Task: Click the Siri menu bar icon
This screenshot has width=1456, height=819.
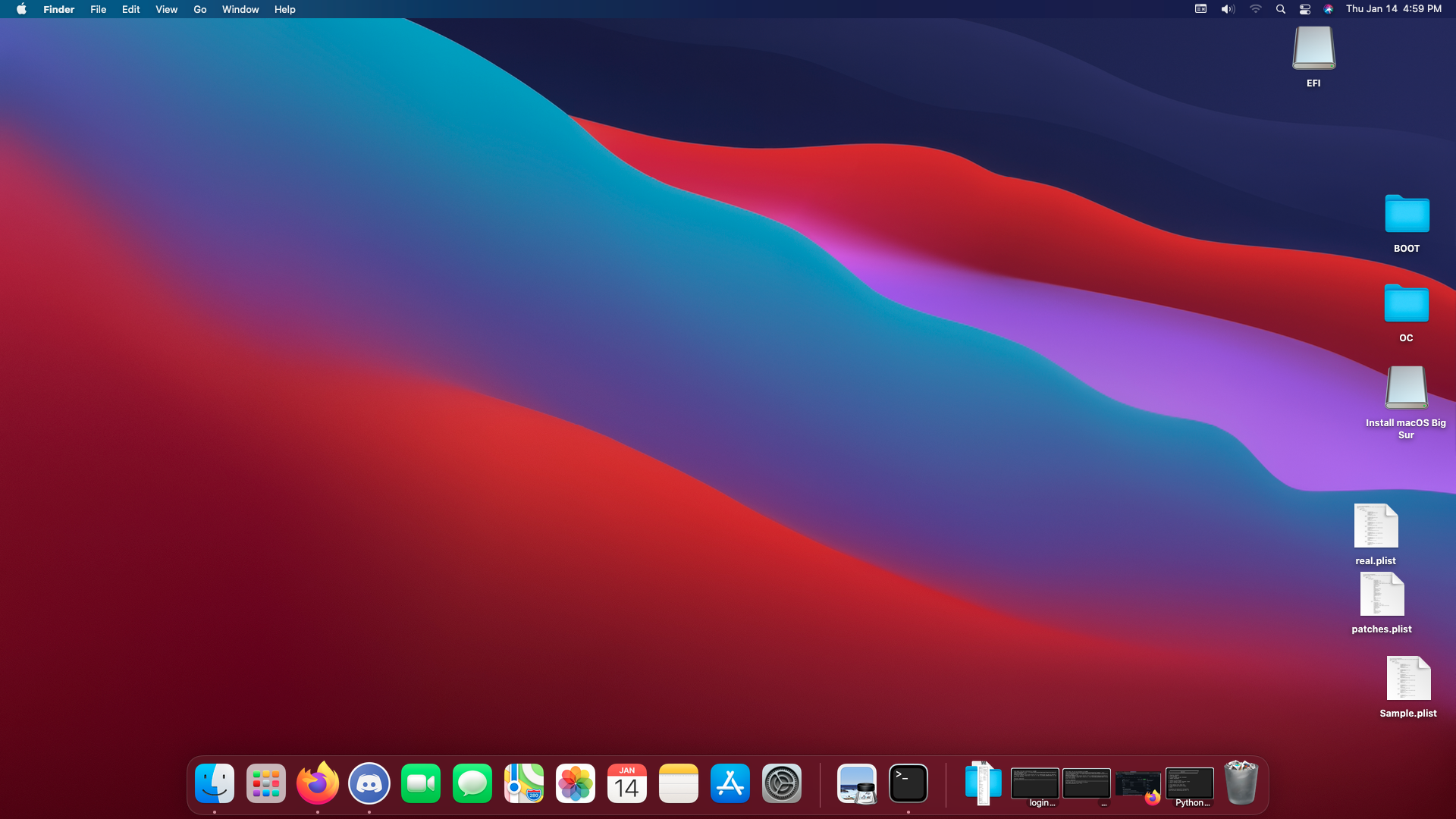Action: 1329,9
